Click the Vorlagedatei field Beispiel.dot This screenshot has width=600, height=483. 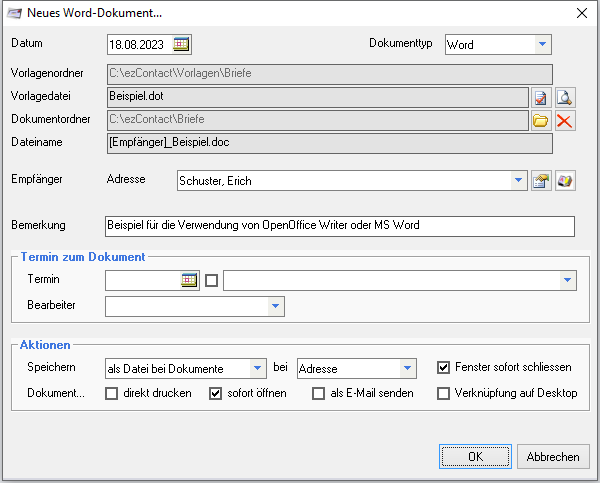point(318,97)
